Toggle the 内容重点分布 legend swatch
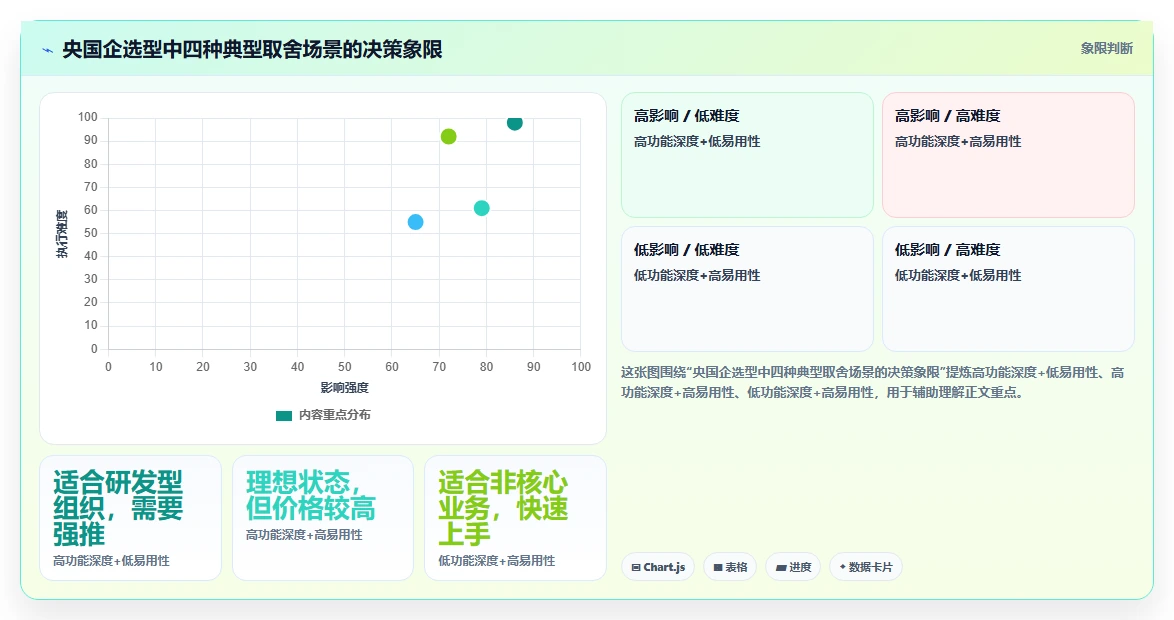Screen dimensions: 1174x620 pyautogui.click(x=284, y=416)
